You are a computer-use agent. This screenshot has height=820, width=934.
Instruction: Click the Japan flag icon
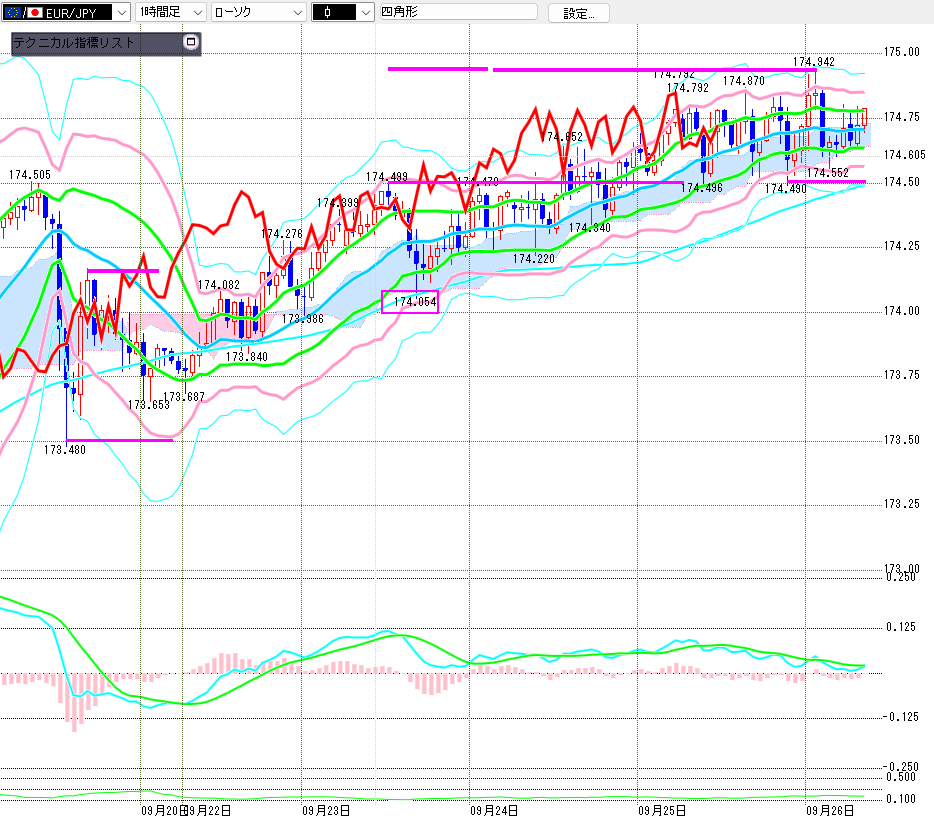(x=35, y=13)
